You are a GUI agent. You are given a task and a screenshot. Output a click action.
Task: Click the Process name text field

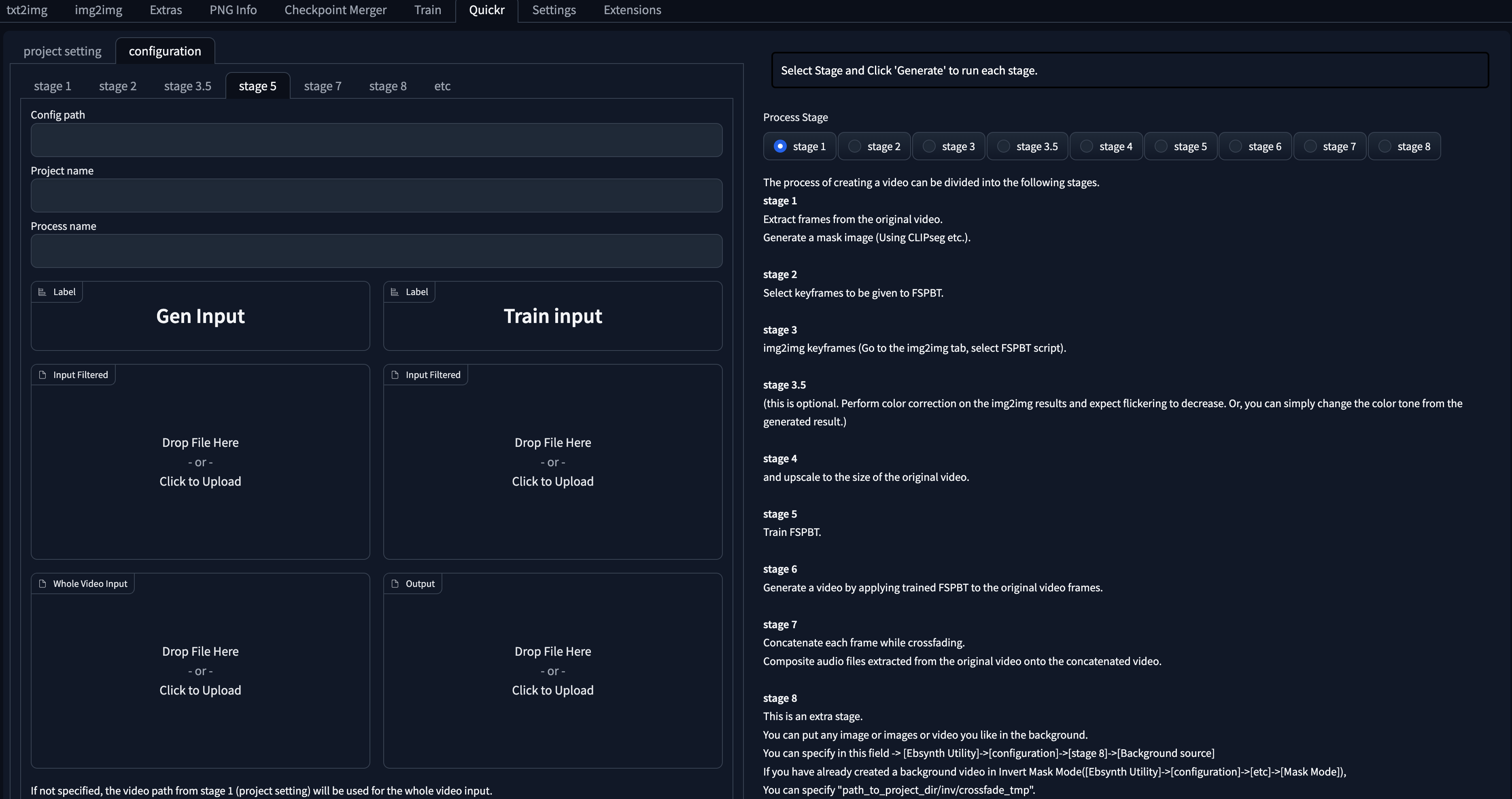pos(376,251)
